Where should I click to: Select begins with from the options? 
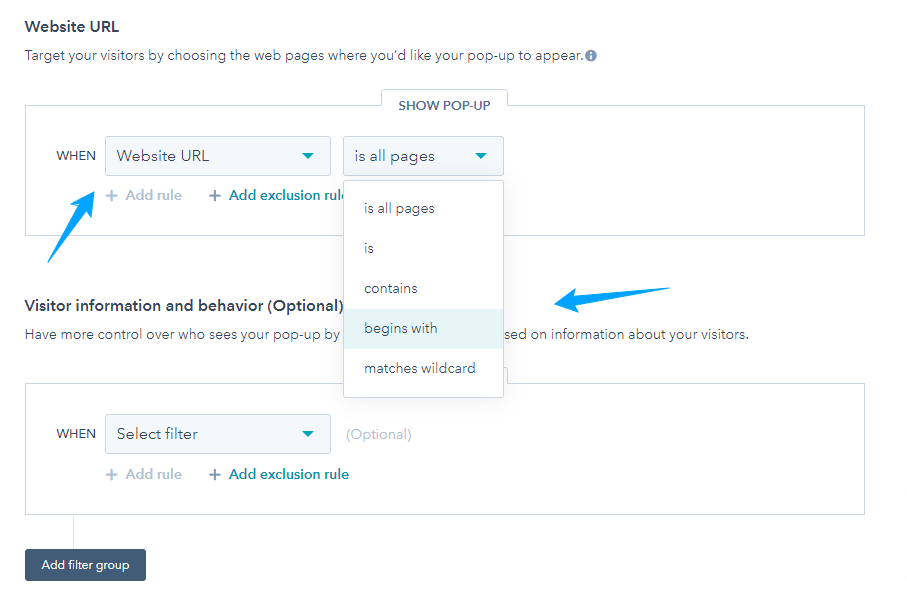coord(400,328)
